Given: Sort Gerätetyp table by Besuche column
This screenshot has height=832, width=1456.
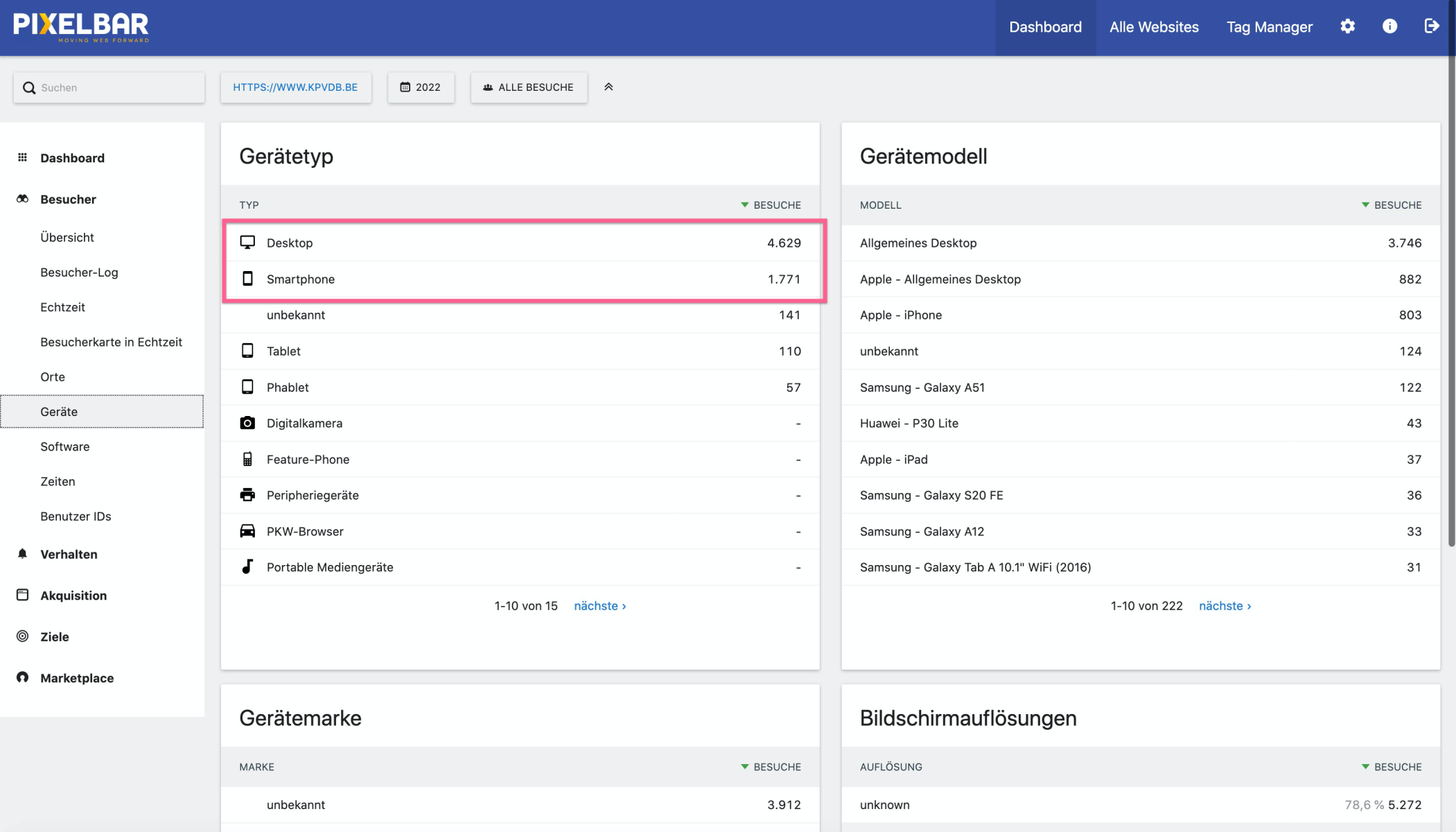Looking at the screenshot, I should click(x=771, y=205).
